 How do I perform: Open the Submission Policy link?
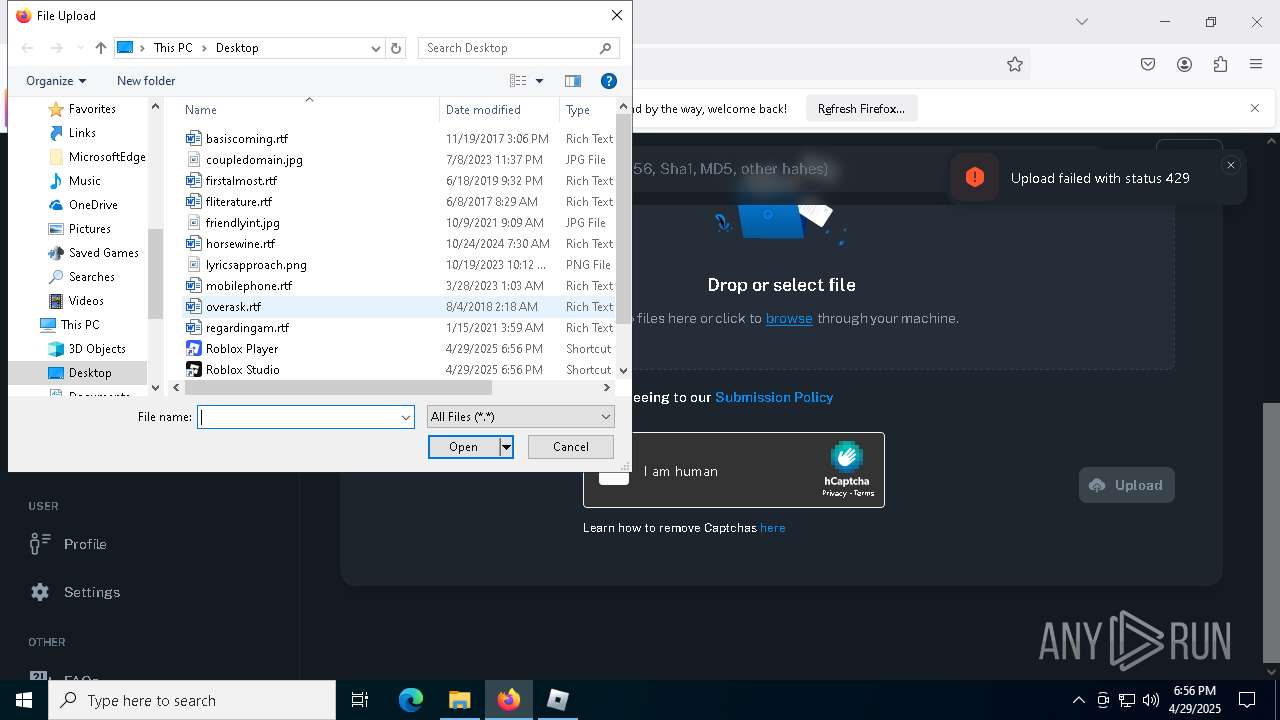(x=774, y=397)
